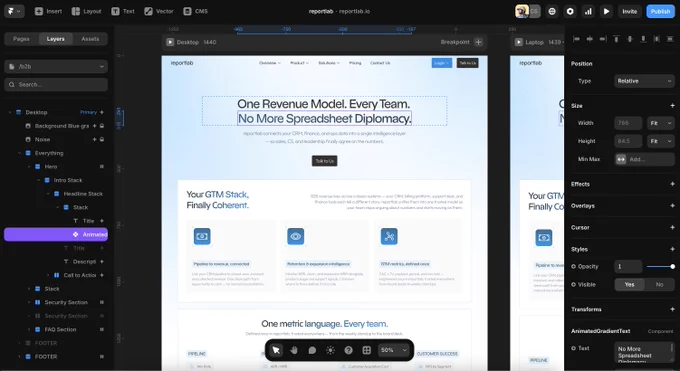680x371 pixels.
Task: Set Visible to No
Action: pos(659,285)
